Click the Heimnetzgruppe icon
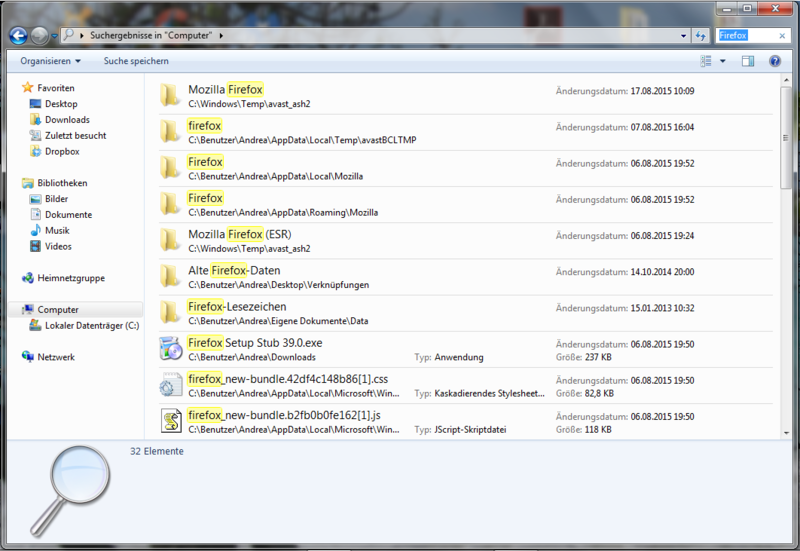Viewport: 800px width, 551px height. click(x=28, y=278)
